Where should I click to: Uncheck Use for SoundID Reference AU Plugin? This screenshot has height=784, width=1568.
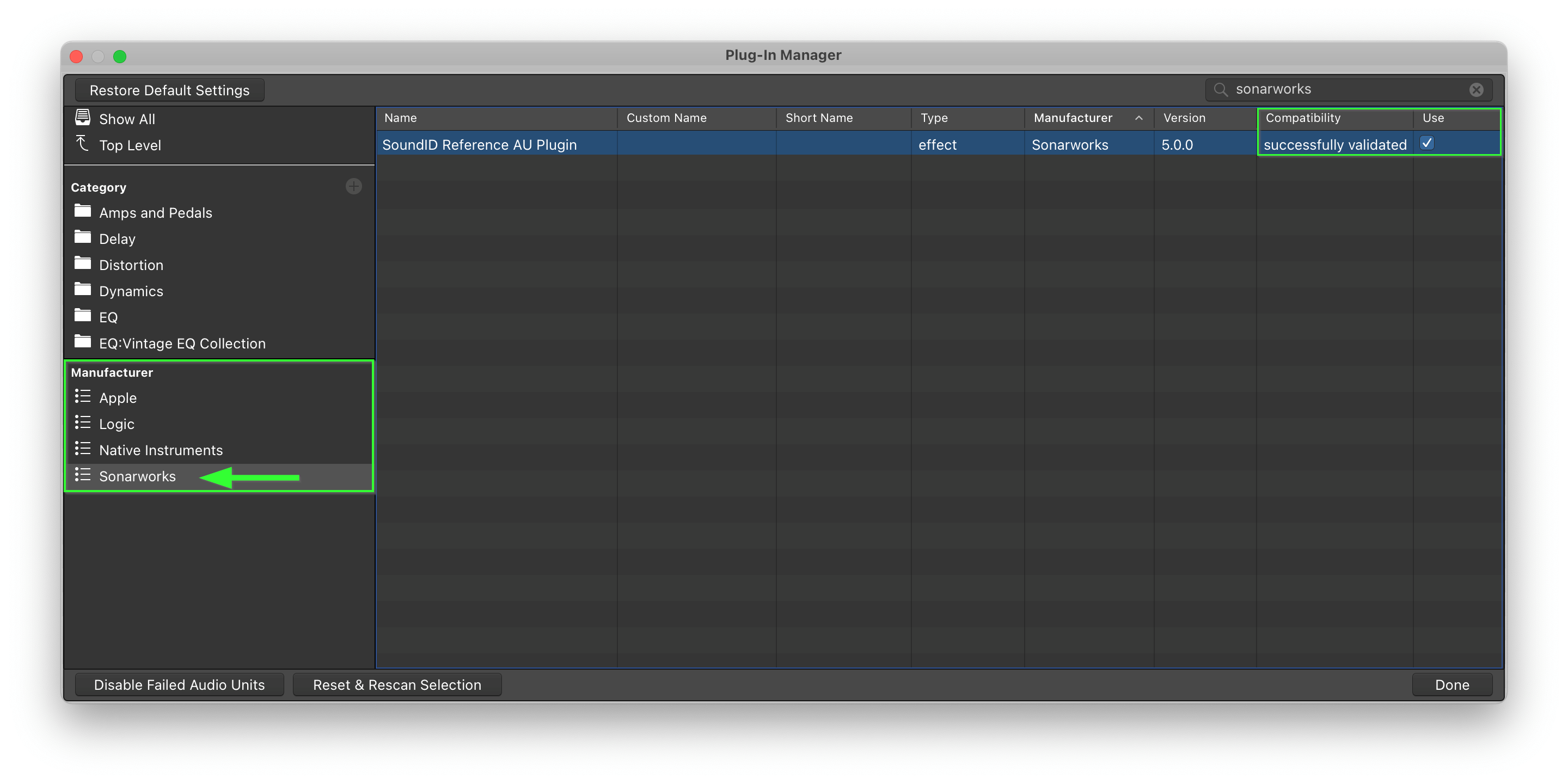[x=1427, y=143]
